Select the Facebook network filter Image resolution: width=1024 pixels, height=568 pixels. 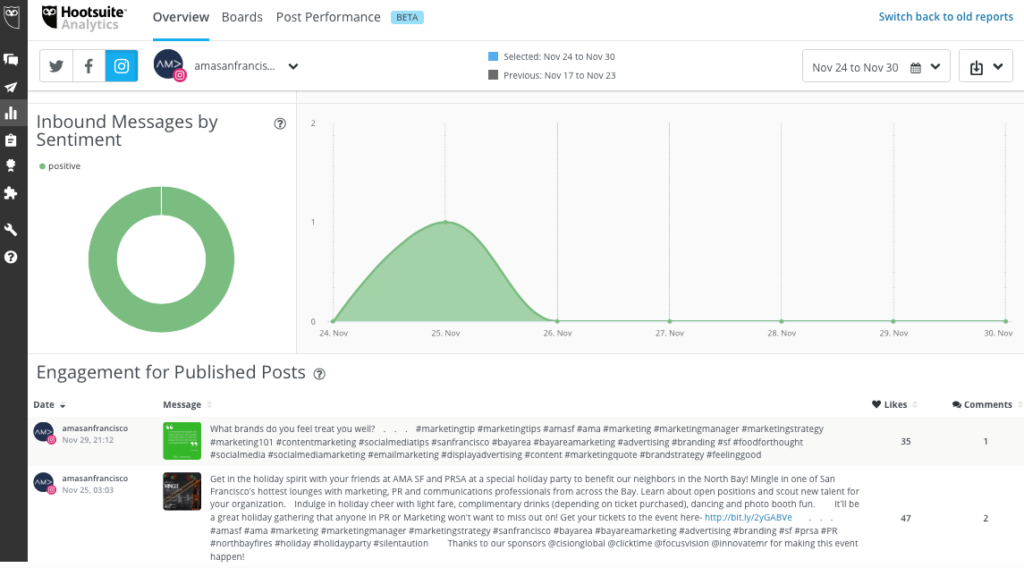tap(89, 66)
